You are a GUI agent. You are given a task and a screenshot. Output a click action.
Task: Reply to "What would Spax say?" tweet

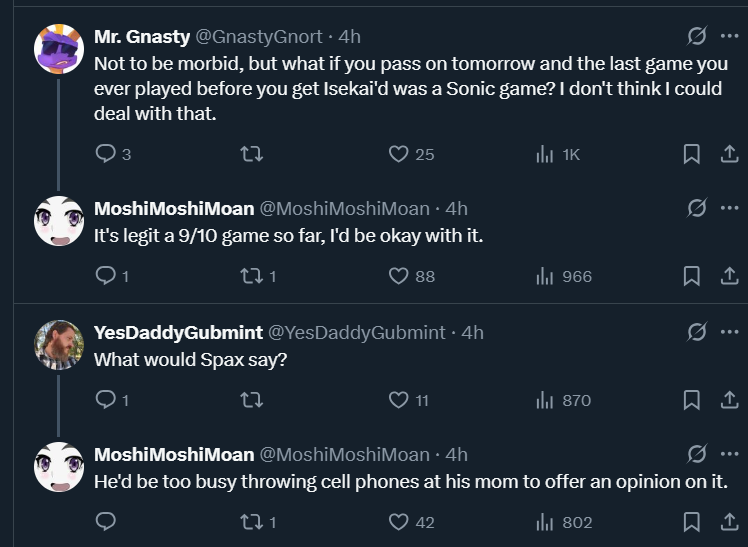click(106, 400)
